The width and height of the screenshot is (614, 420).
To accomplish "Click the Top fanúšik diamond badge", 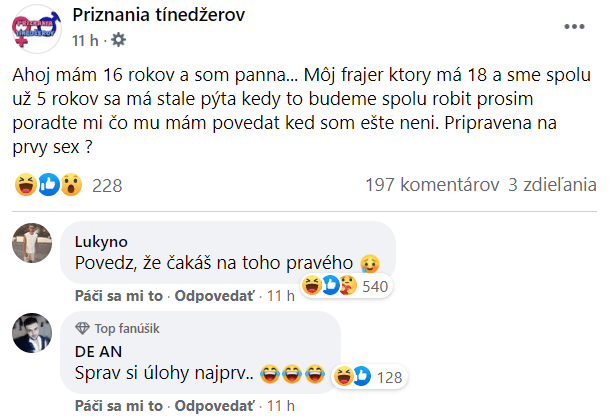I will 82,328.
